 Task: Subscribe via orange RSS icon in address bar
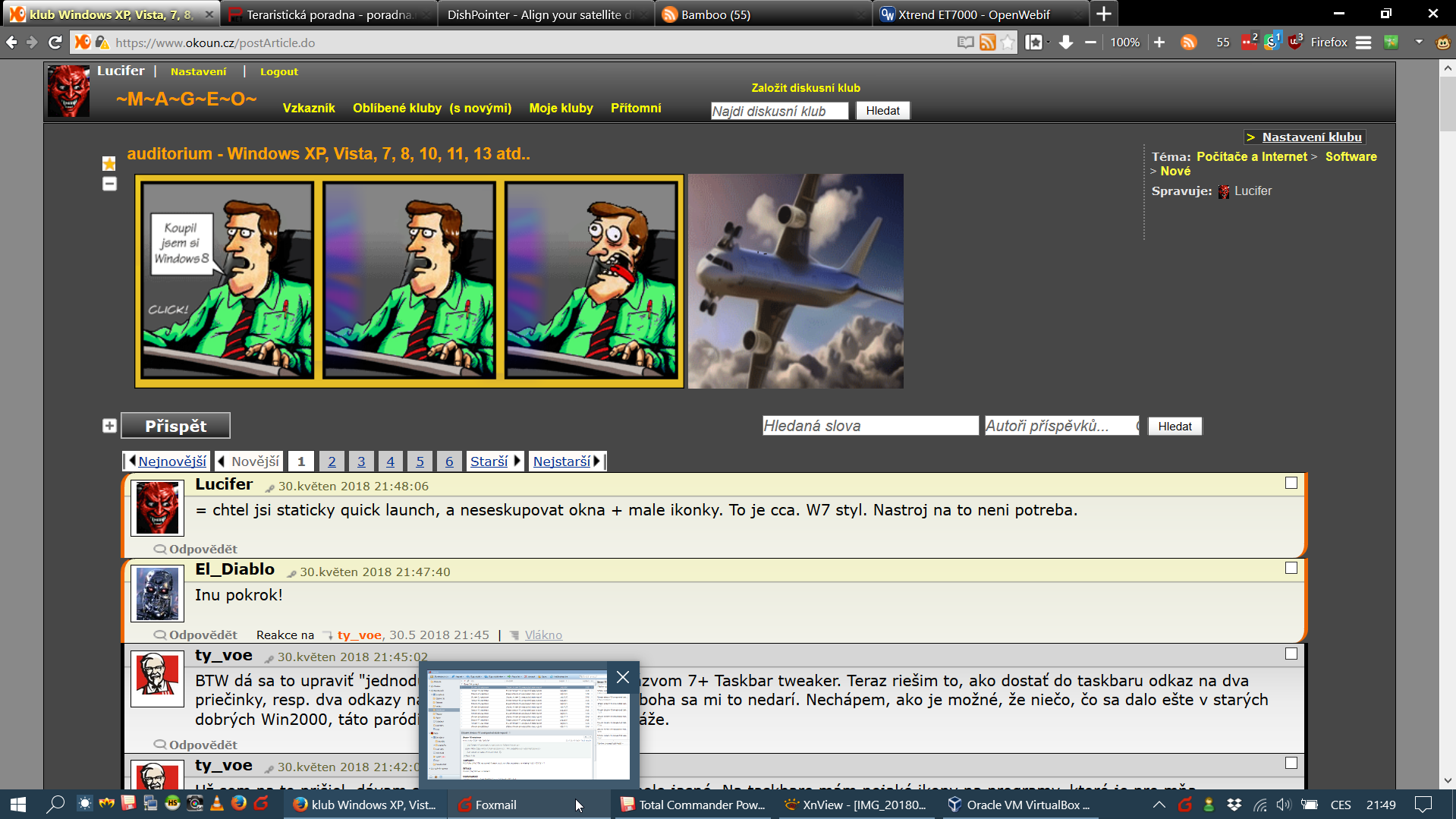pos(987,43)
